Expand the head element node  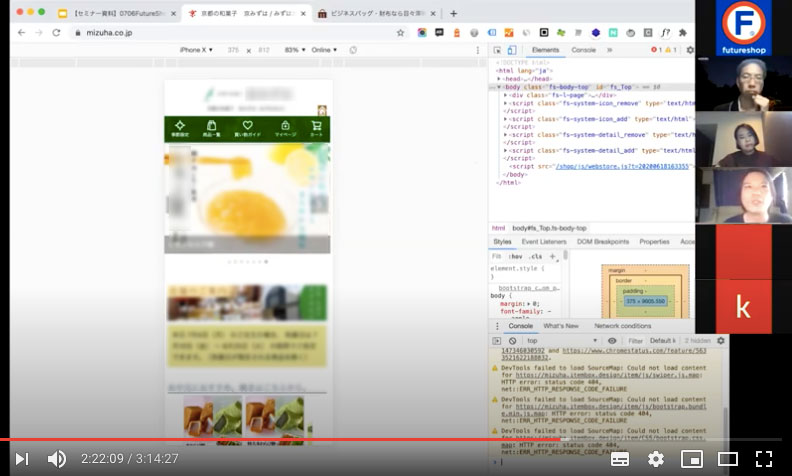pyautogui.click(x=499, y=79)
